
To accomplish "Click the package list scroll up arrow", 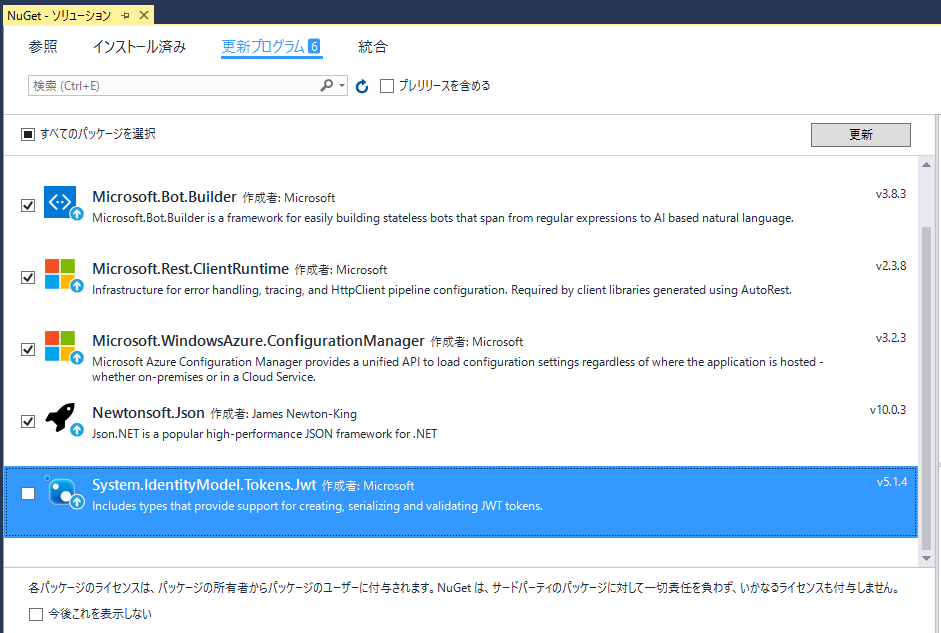I will tap(926, 164).
